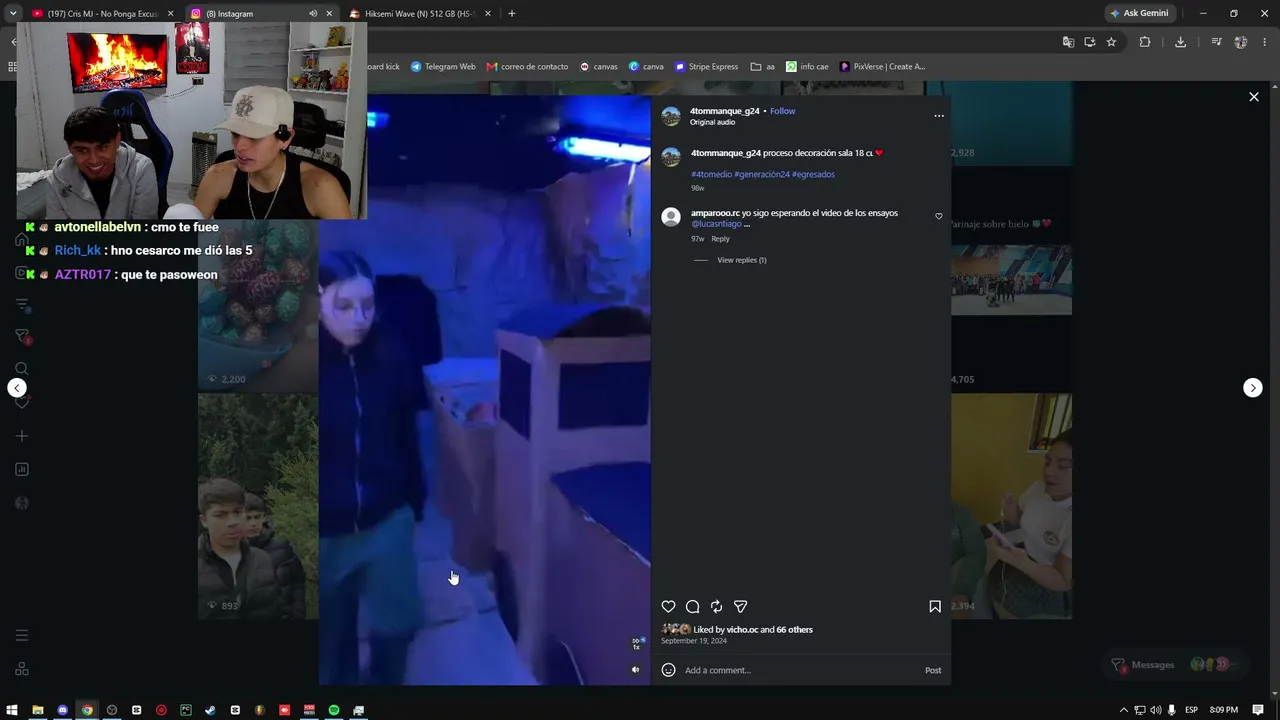The width and height of the screenshot is (1280, 720).
Task: Close the Instagram post viewer
Action: tap(1253, 97)
